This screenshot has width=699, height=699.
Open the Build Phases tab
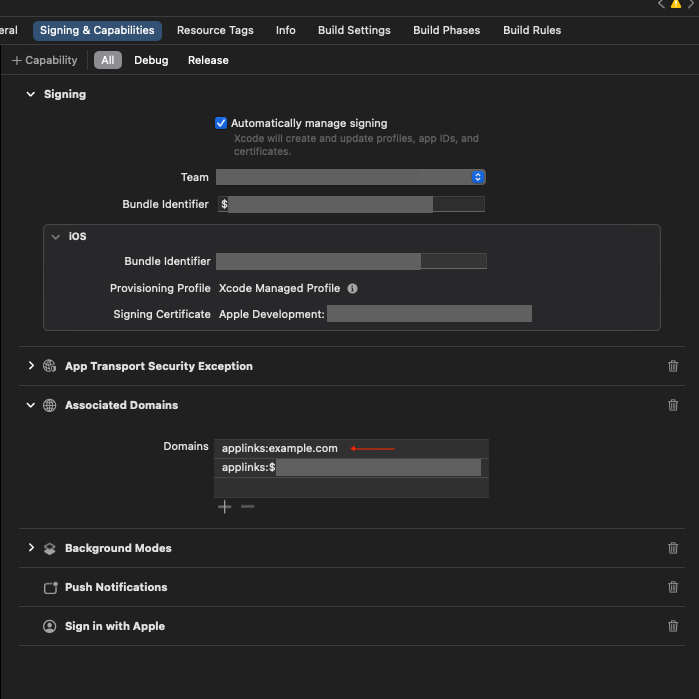coord(446,30)
